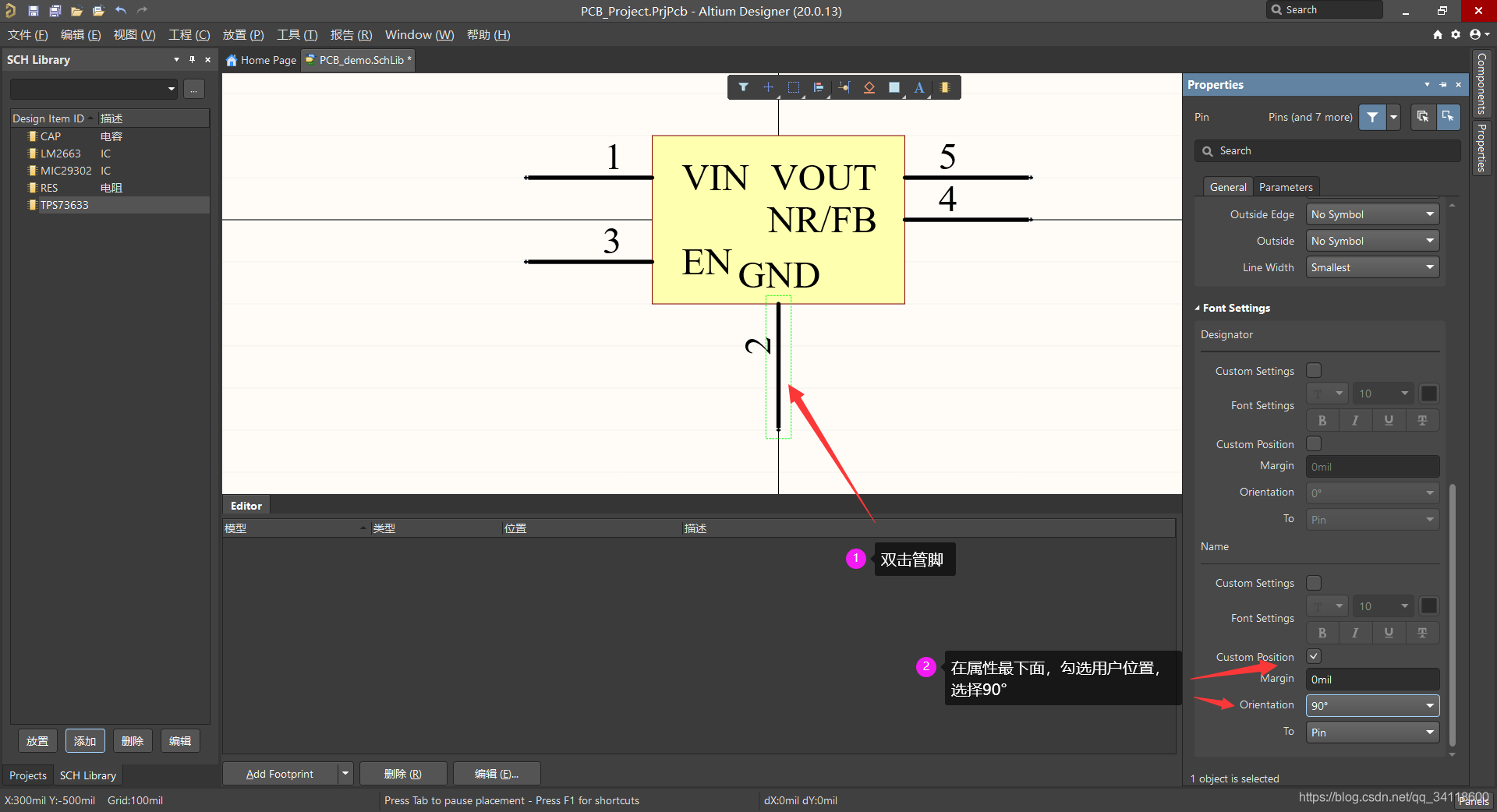
Task: Open the Outside Edge symbol dropdown
Action: click(x=1372, y=214)
